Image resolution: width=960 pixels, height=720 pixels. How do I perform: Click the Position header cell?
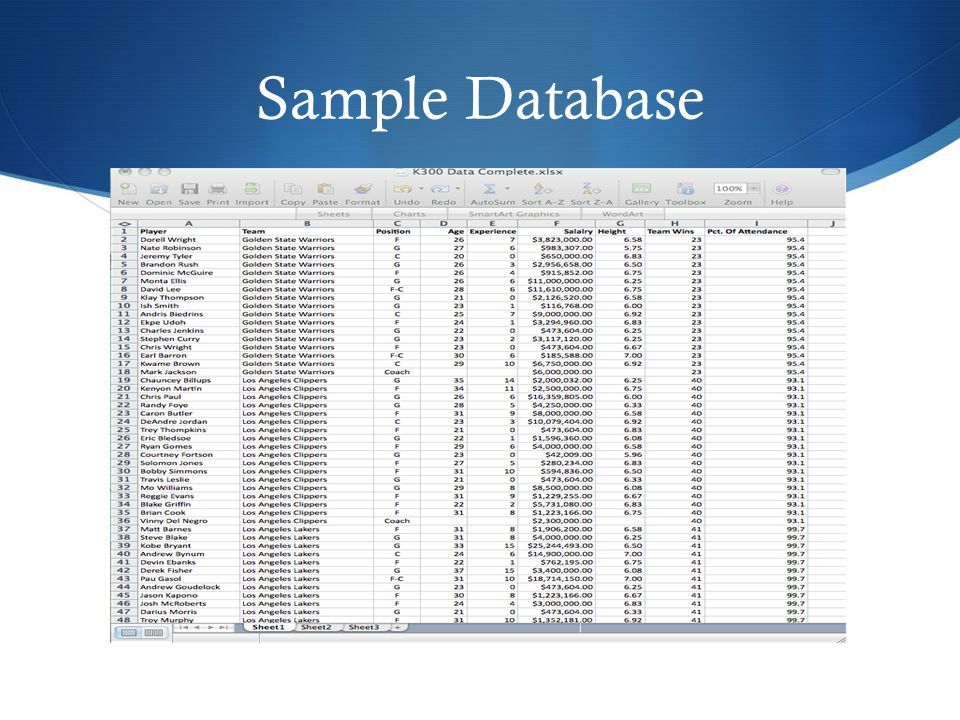pos(397,231)
